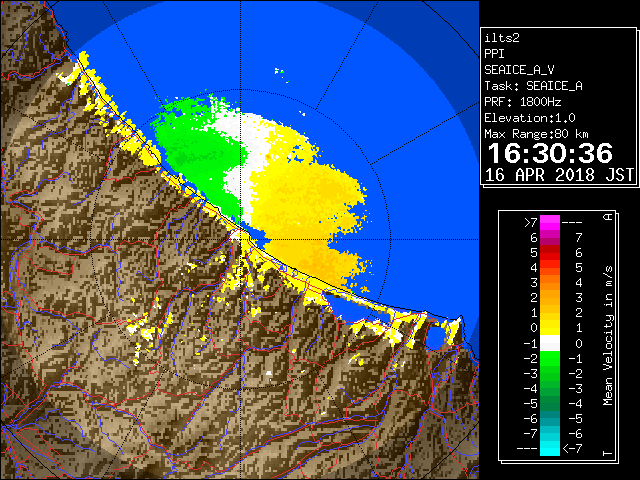Click the 16:30:36 timestamp
Image resolution: width=640 pixels, height=480 pixels.
pyautogui.click(x=550, y=153)
